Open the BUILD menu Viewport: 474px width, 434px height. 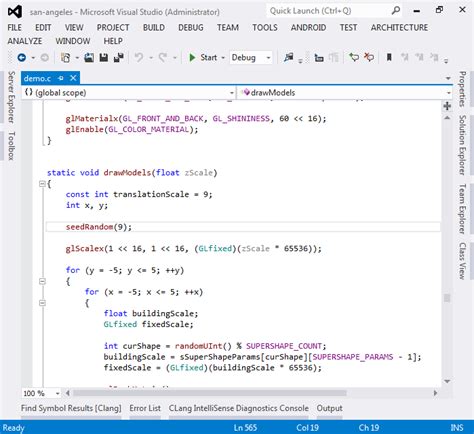pos(154,27)
